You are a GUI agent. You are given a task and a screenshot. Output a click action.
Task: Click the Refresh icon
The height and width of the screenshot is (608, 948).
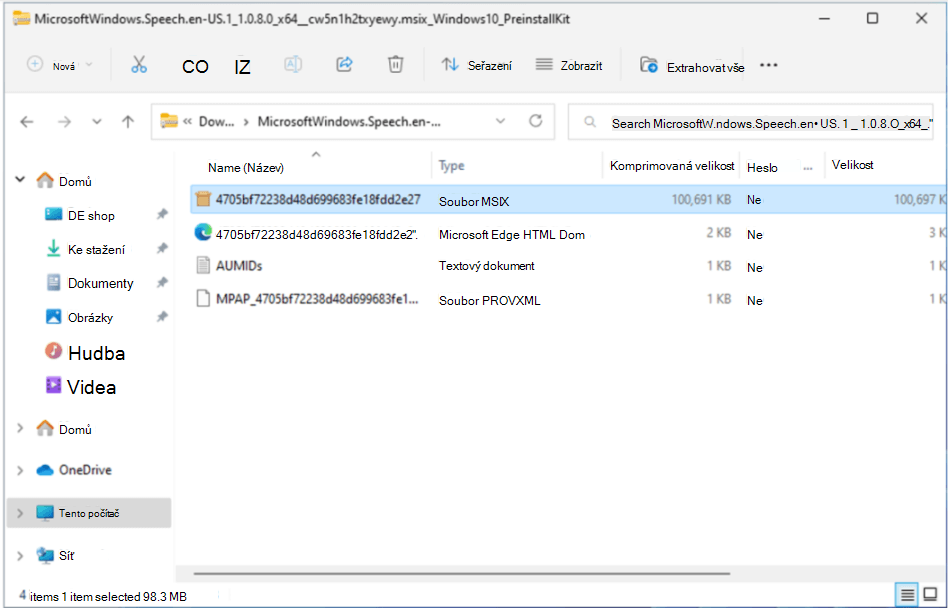coord(536,121)
